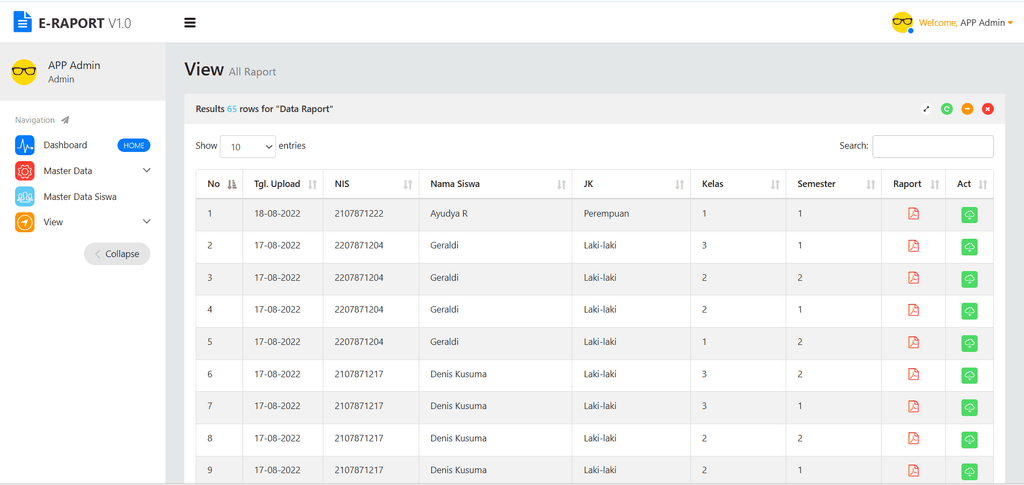
Task: Click the orange minimize panel icon
Action: pos(967,109)
